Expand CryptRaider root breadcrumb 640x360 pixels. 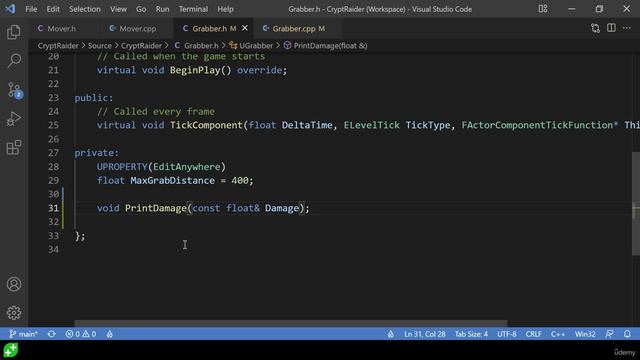pyautogui.click(x=58, y=46)
